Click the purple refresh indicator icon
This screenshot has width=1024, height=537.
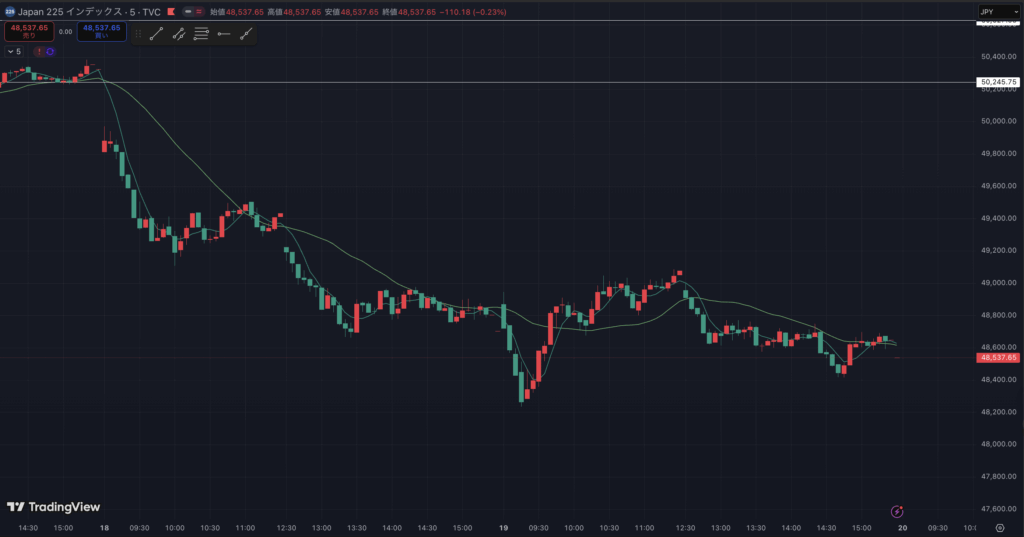point(50,51)
